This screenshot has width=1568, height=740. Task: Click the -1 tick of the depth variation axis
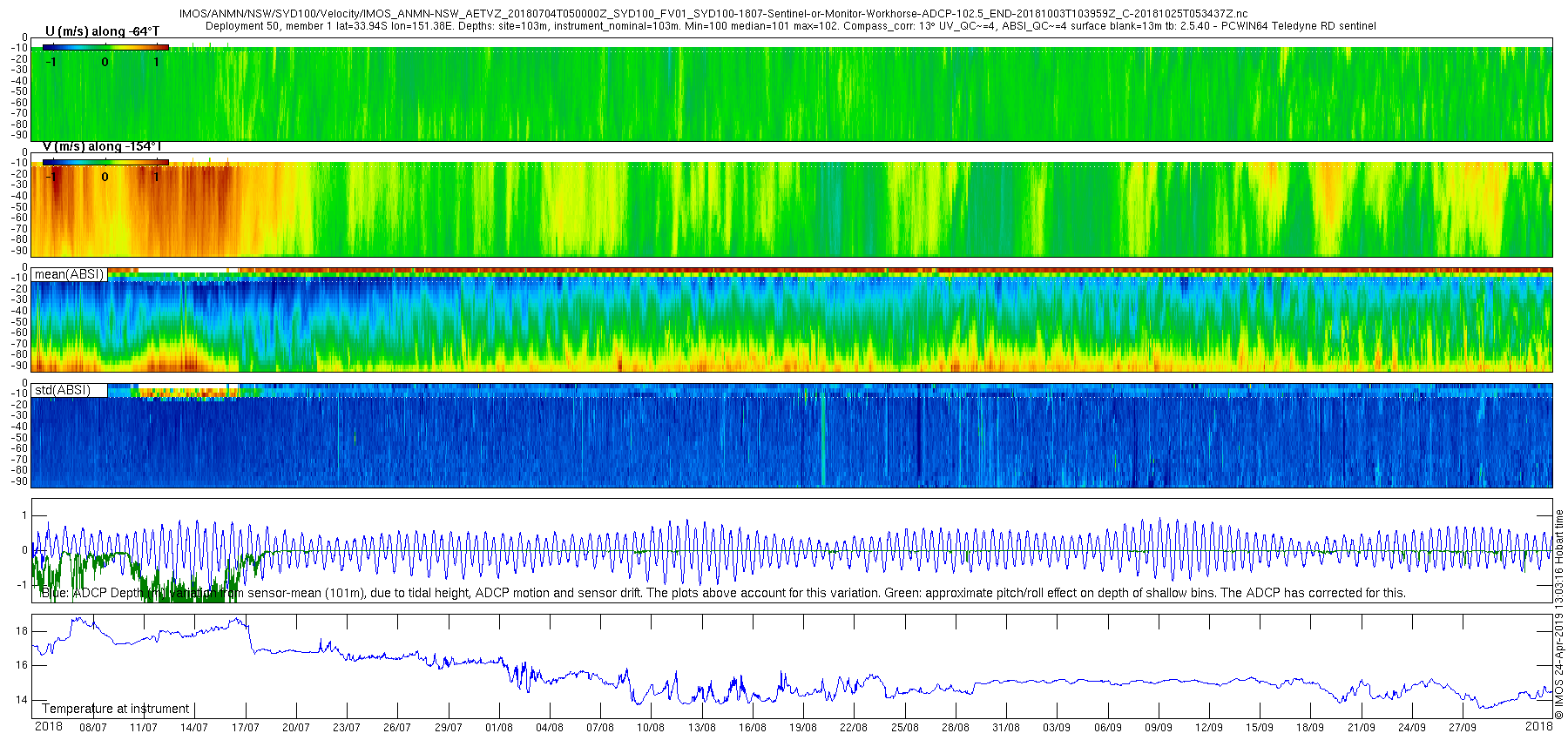(23, 585)
